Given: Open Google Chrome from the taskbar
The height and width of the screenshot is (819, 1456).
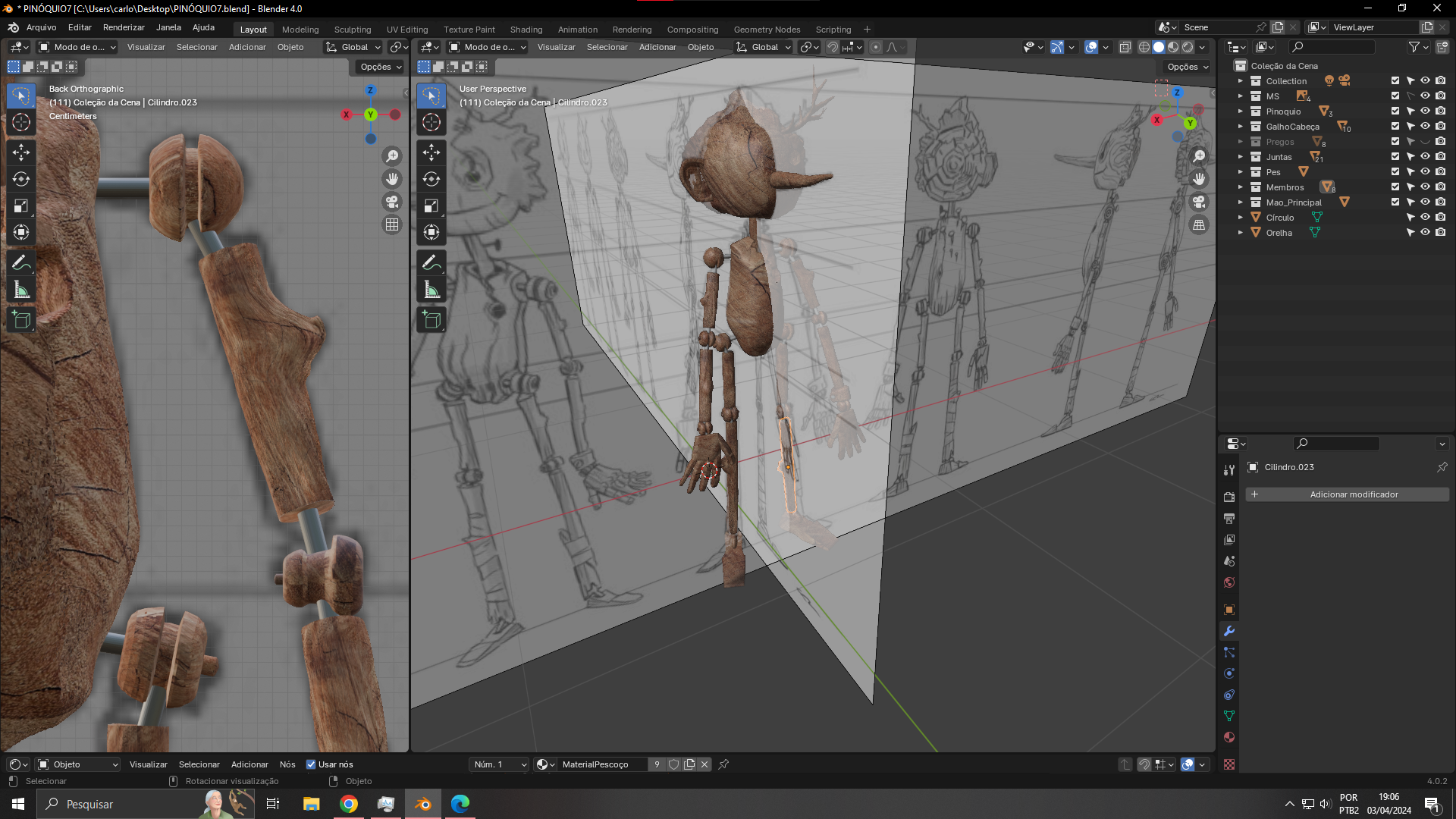Looking at the screenshot, I should (349, 804).
